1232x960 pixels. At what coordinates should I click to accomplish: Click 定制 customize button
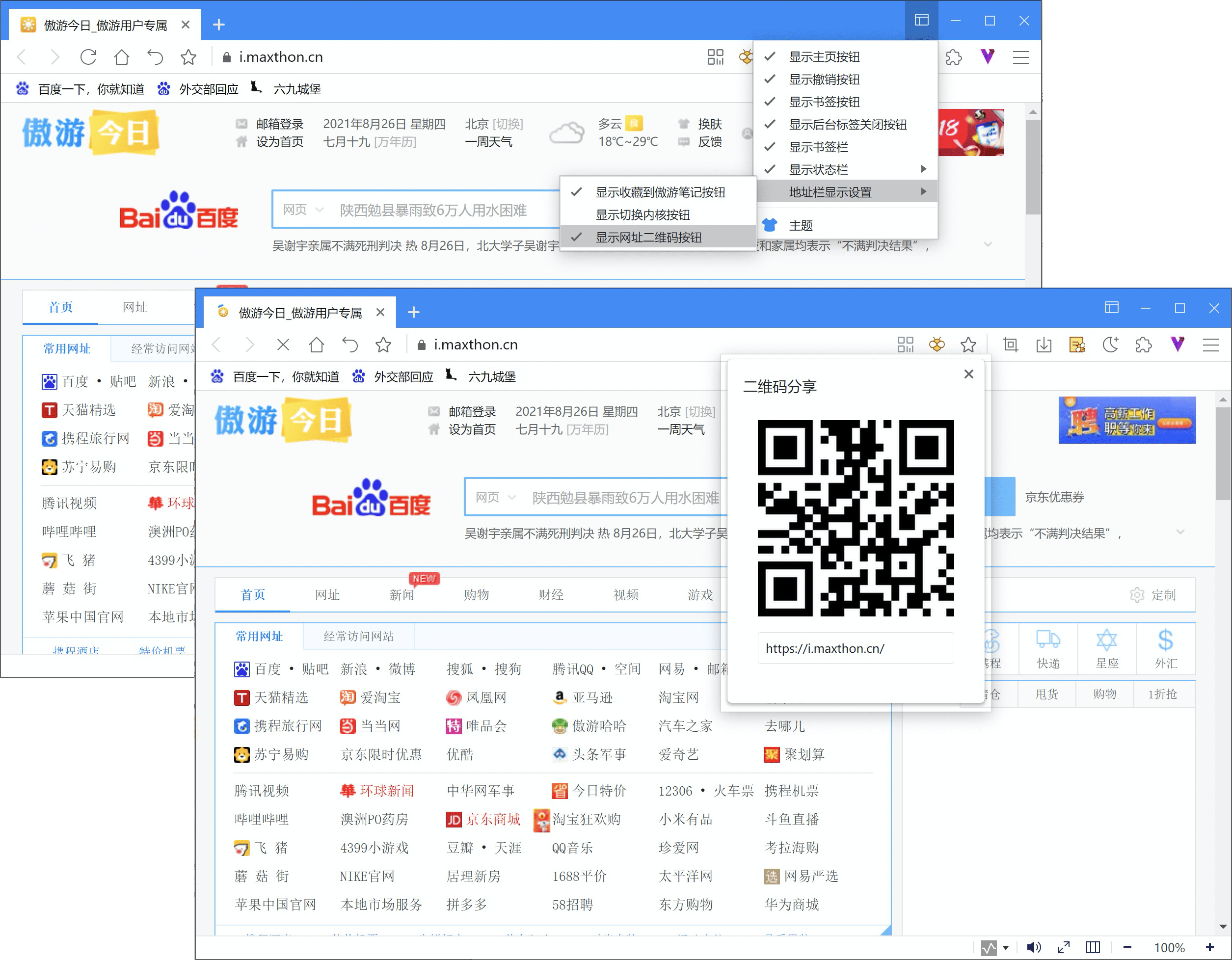point(1153,594)
